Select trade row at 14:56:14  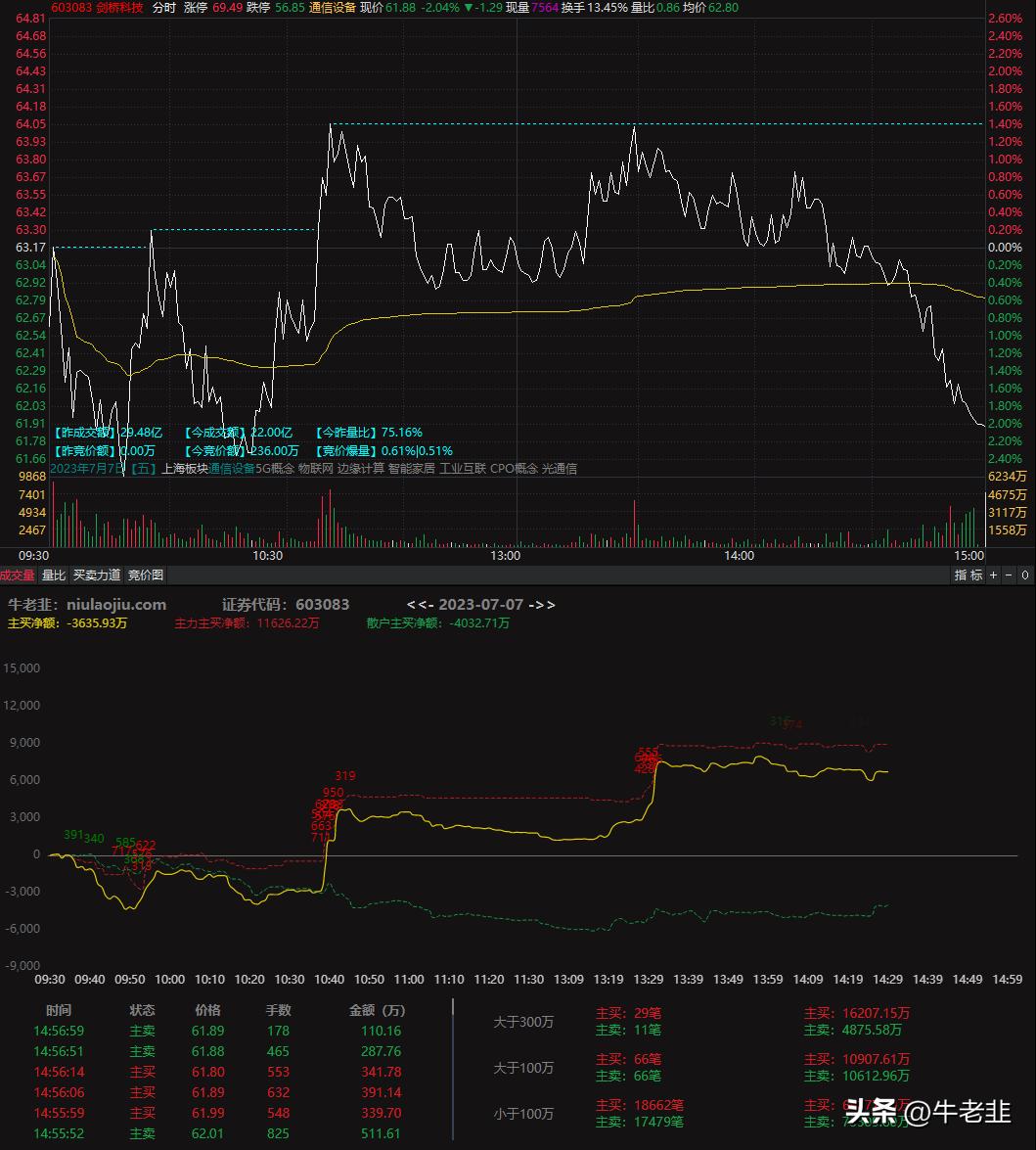(218, 1072)
